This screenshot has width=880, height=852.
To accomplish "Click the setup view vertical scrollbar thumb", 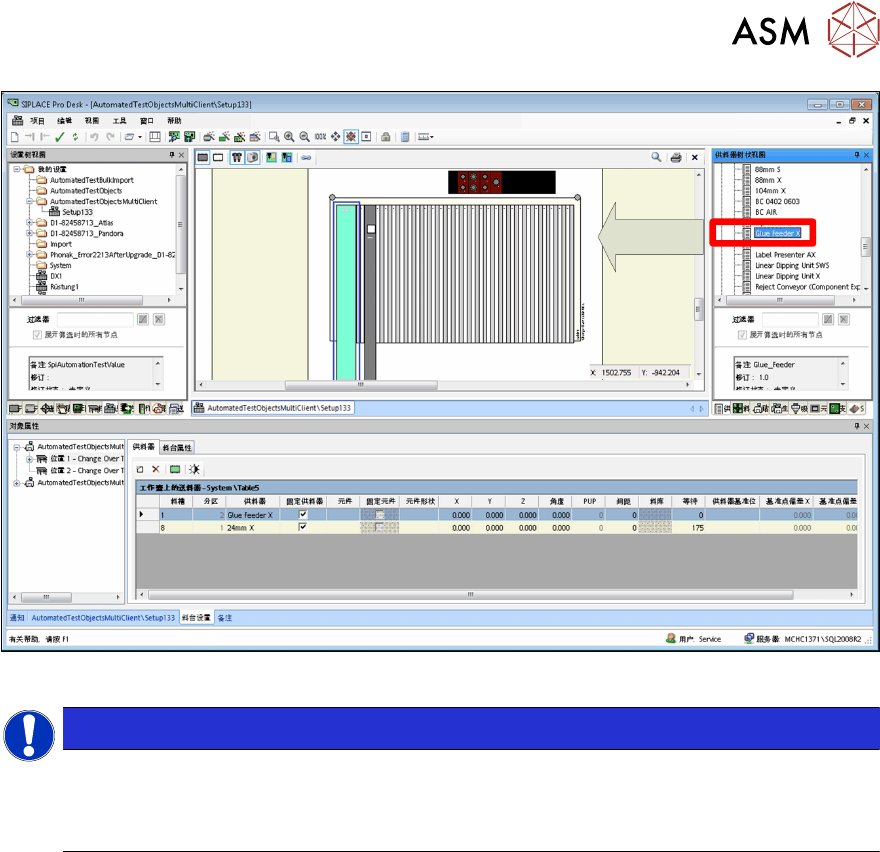I will [699, 308].
